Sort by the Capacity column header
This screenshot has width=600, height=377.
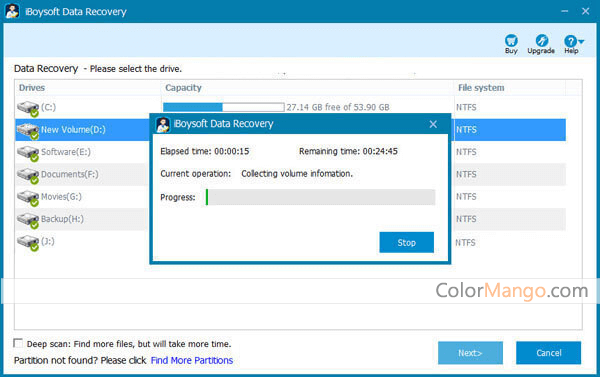tap(183, 88)
